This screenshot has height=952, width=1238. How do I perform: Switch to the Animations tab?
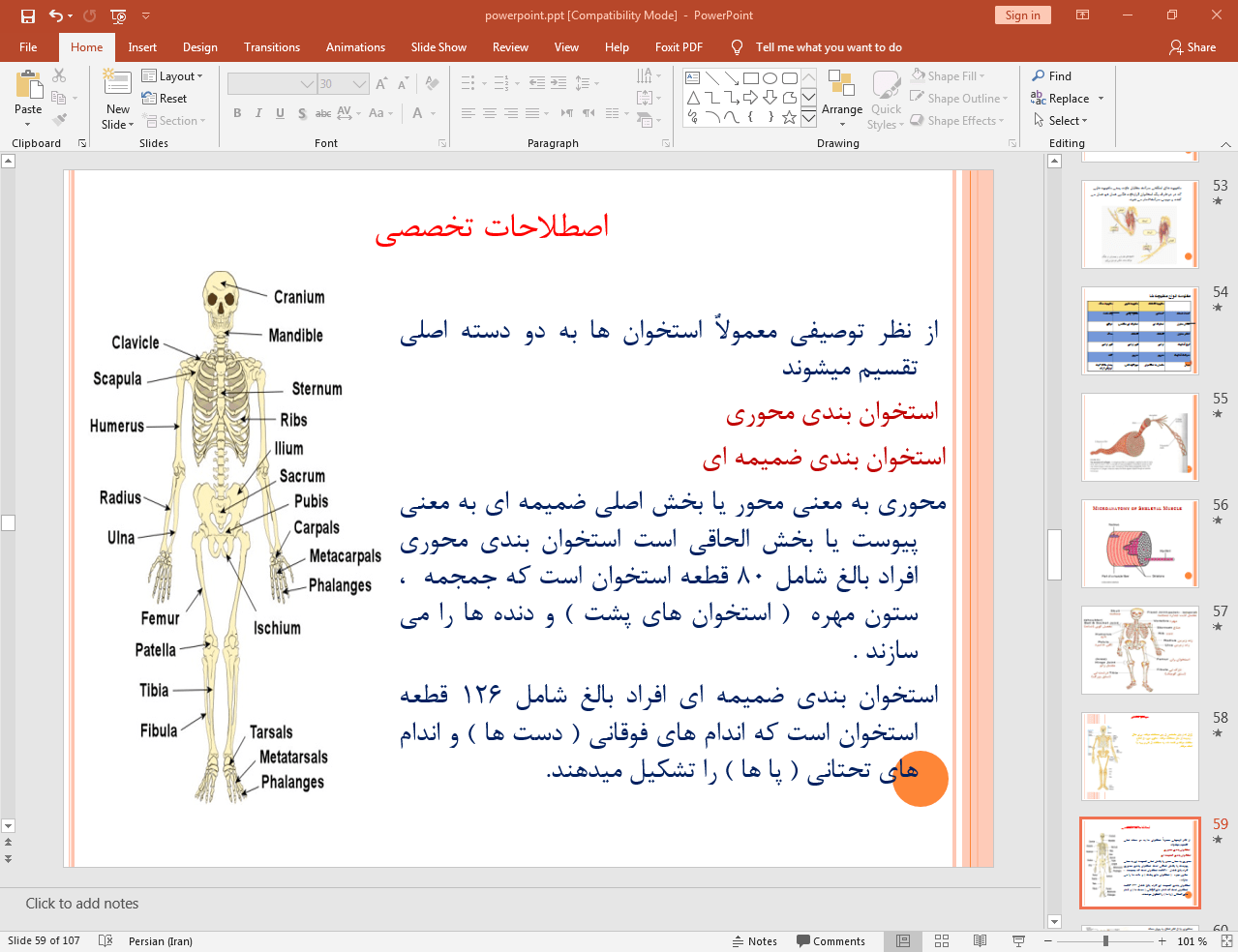355,47
